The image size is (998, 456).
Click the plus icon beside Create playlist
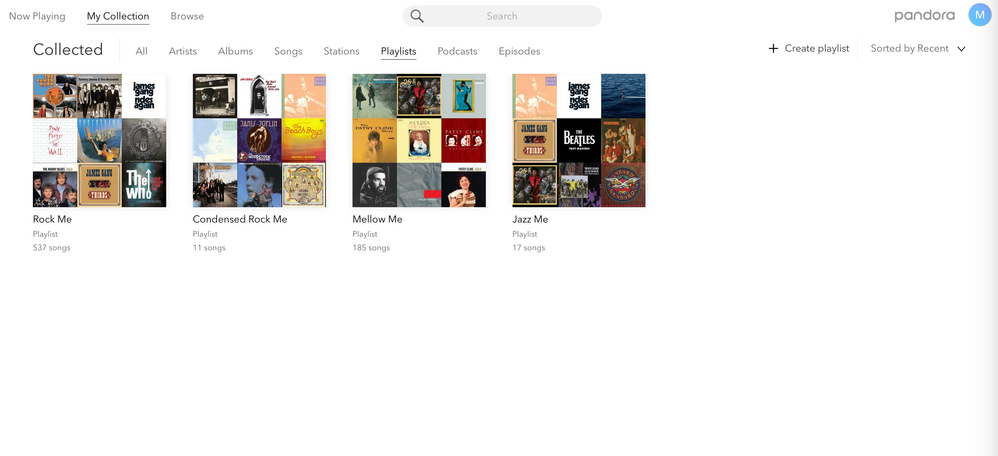click(773, 49)
